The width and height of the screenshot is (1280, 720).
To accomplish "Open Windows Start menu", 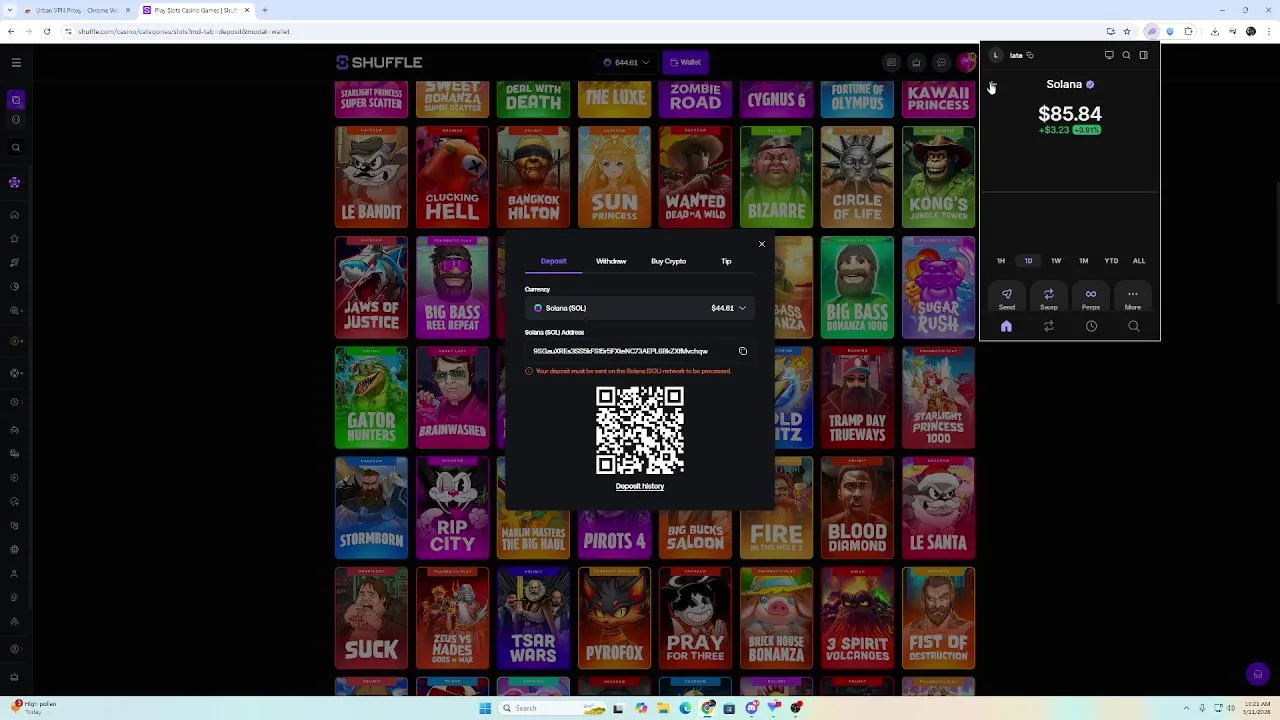I will point(485,708).
